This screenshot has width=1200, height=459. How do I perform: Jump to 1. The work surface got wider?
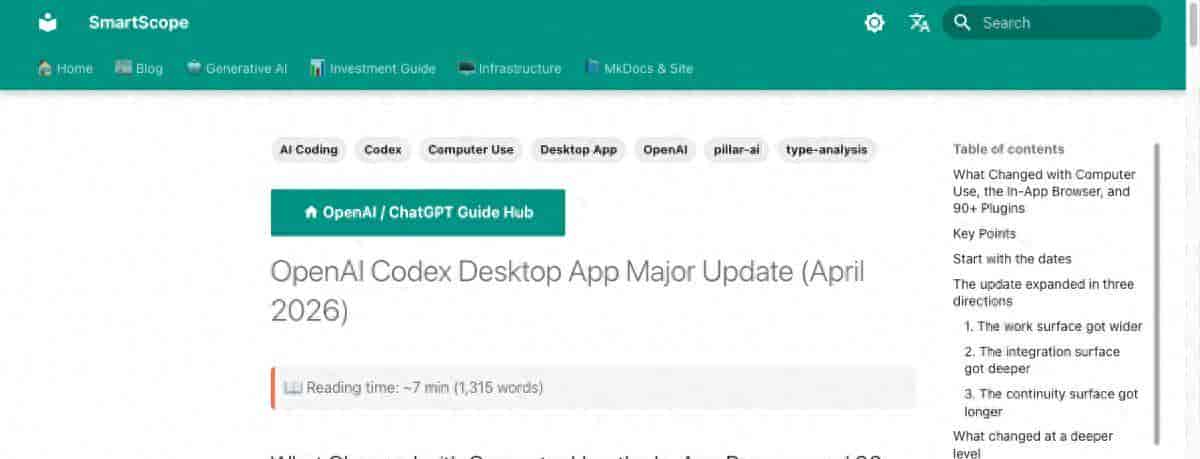[x=1053, y=326]
